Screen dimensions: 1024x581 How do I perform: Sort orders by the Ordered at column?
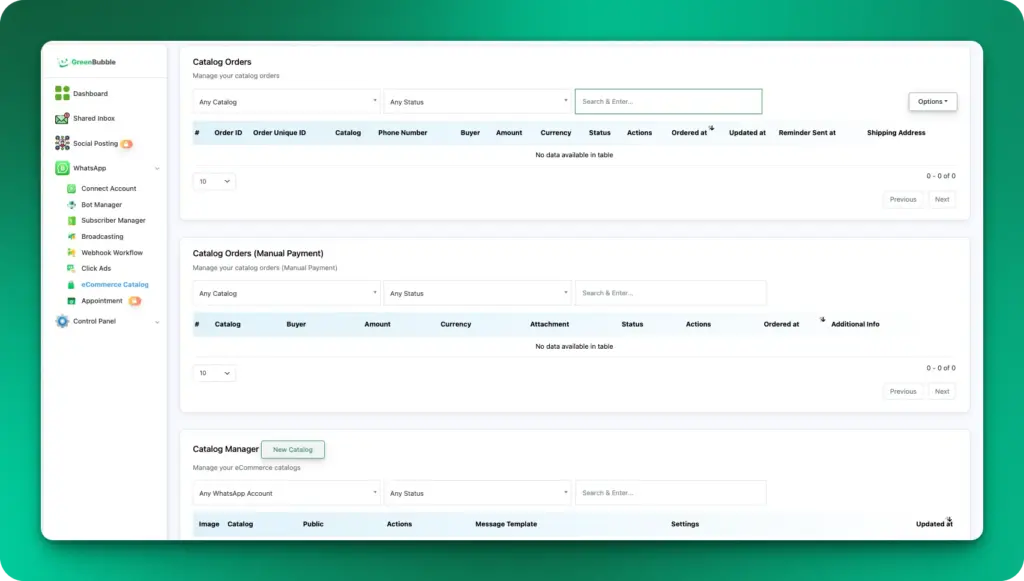click(692, 132)
